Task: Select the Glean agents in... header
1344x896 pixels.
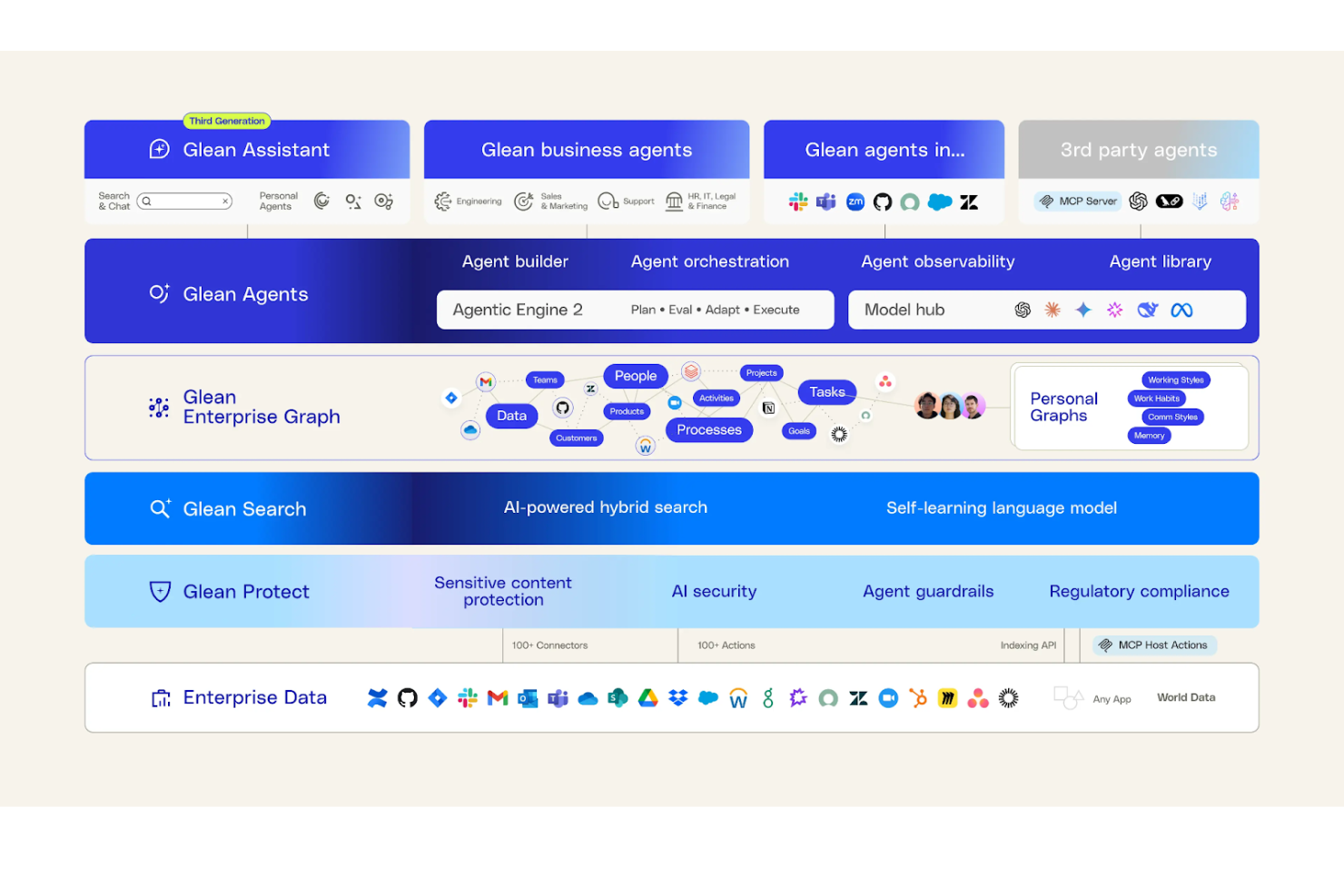Action: 884,150
